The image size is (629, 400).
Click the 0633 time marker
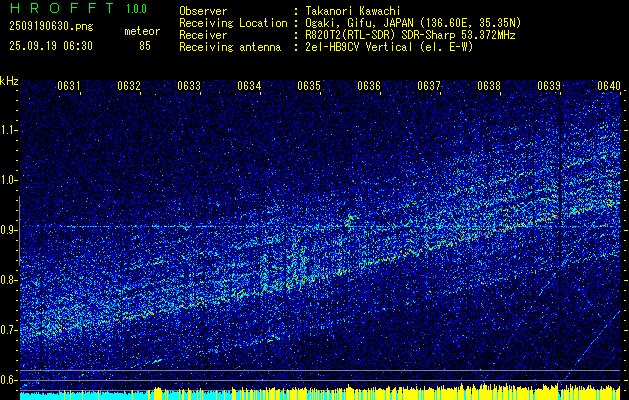point(189,85)
